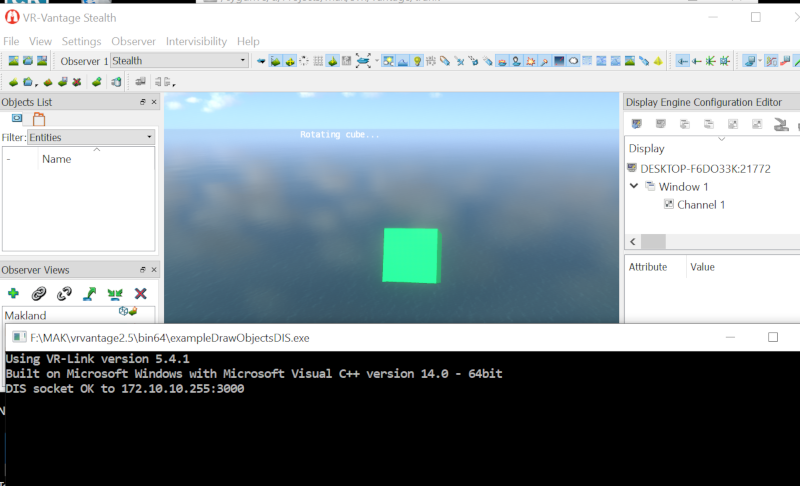The height and width of the screenshot is (486, 800).
Task: Select DESKTOP-F6DO33K:21772 display entry
Action: 705,169
